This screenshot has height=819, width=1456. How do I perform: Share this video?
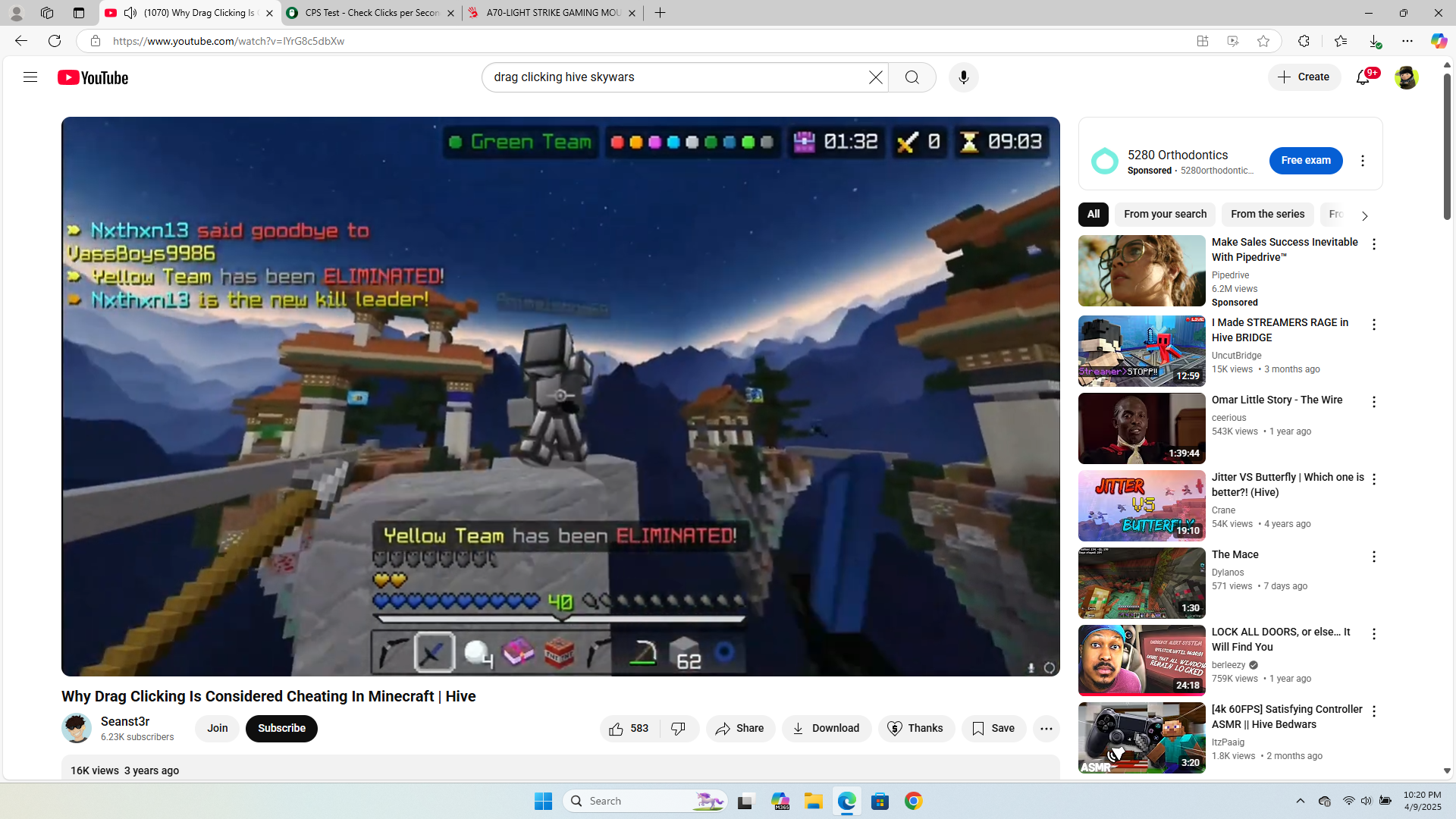click(x=740, y=729)
